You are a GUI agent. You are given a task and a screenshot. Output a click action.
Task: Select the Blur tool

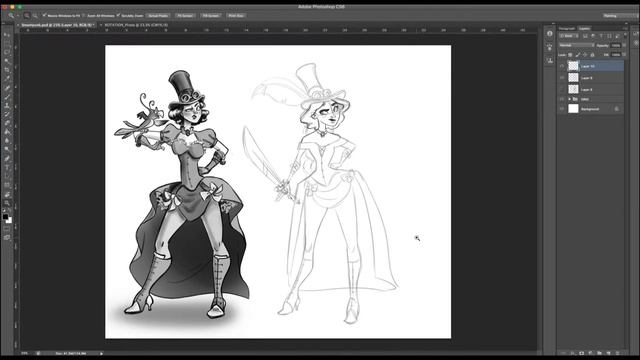point(7,141)
